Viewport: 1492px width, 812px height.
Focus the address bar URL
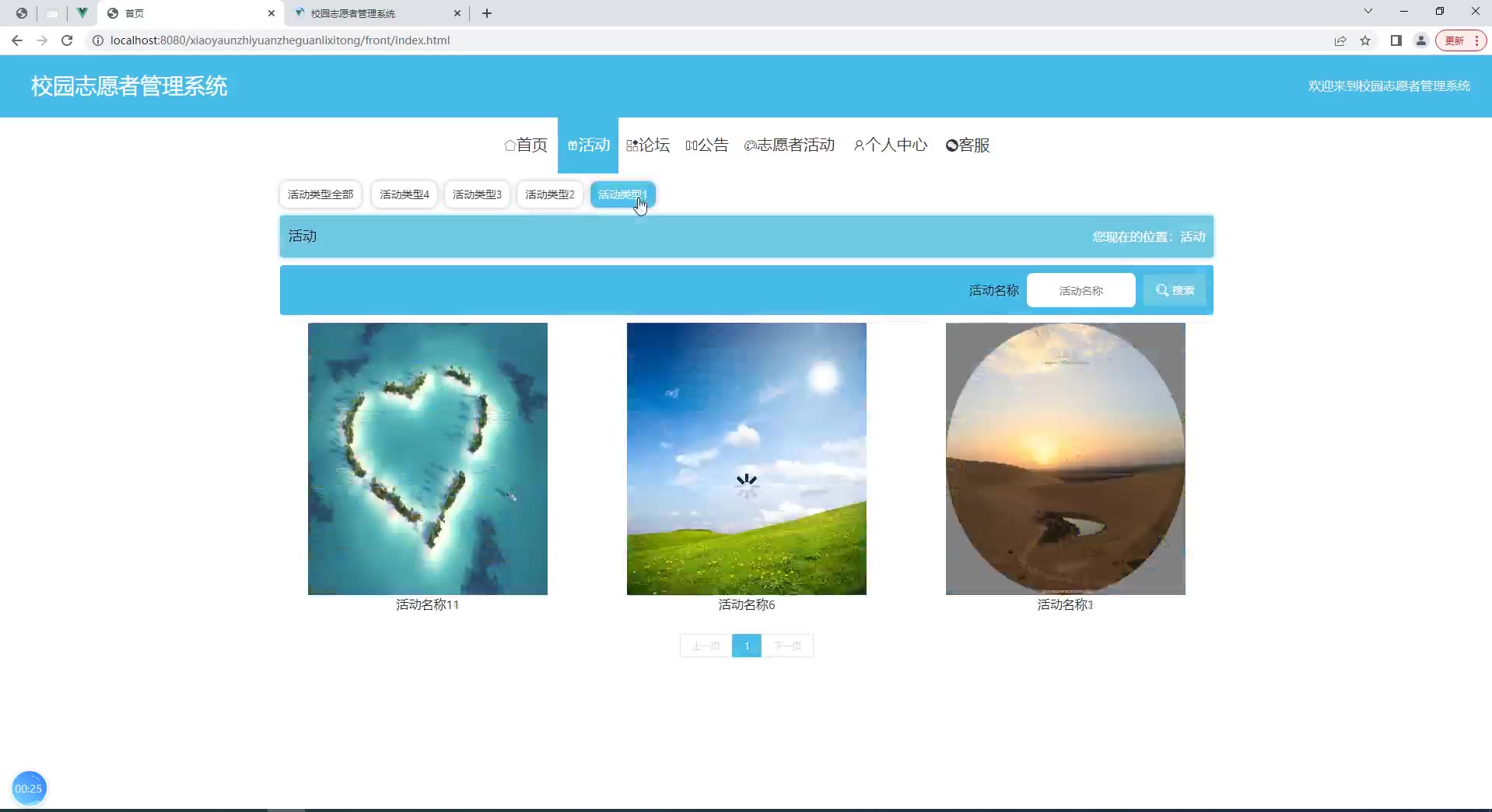click(280, 40)
